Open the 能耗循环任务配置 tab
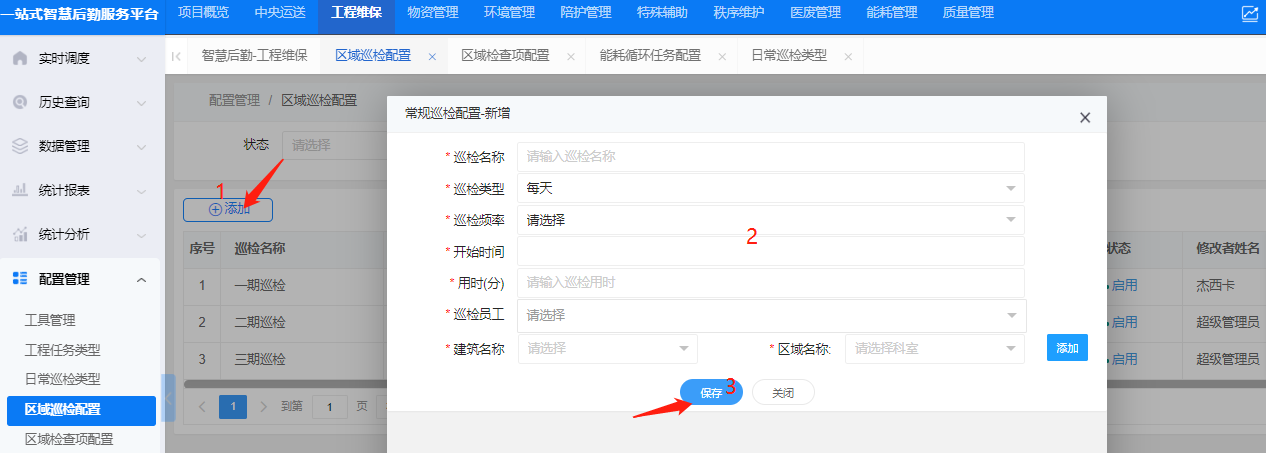 [650, 56]
